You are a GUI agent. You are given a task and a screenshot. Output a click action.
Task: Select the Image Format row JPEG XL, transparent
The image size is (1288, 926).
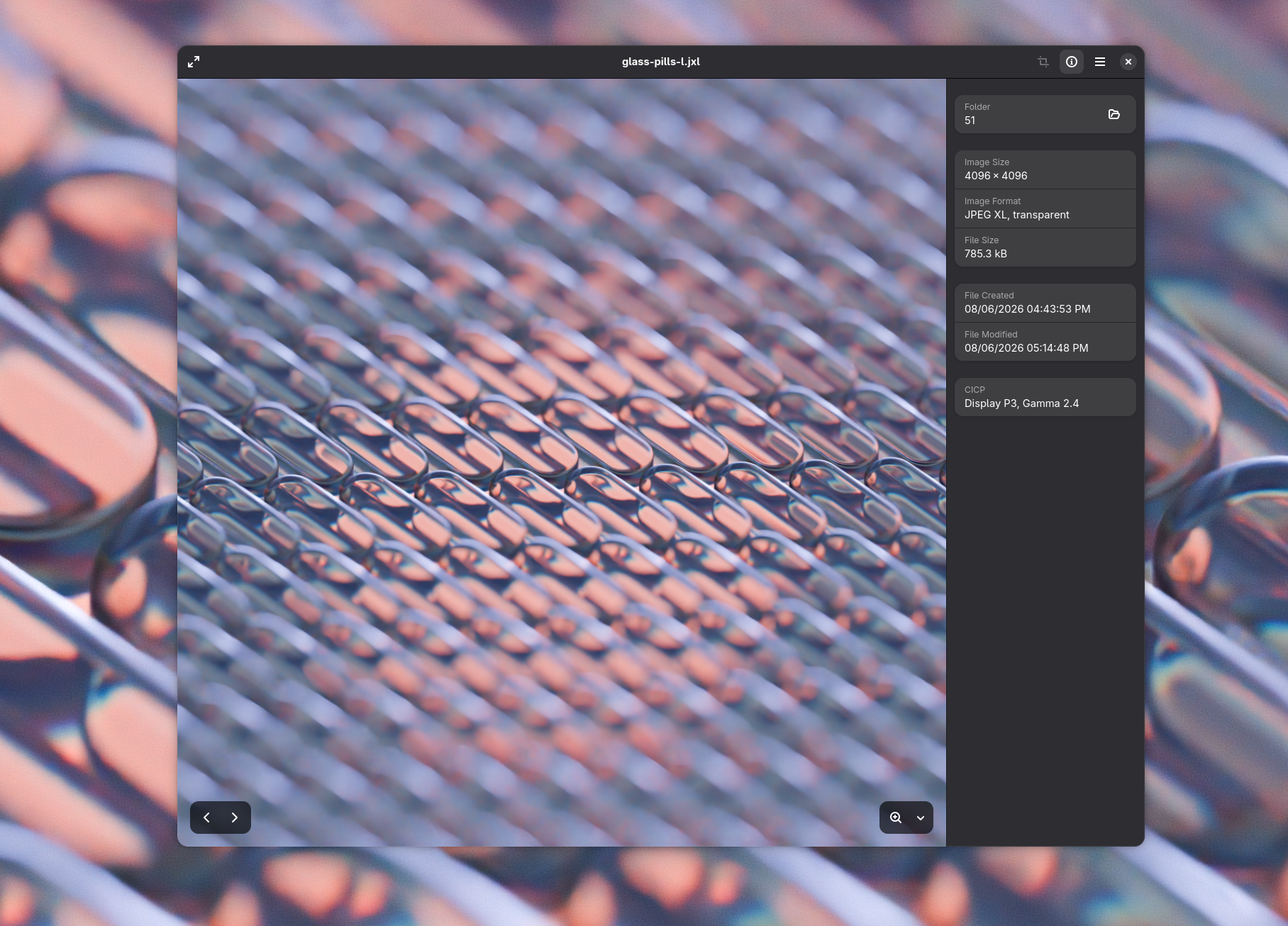click(1045, 208)
